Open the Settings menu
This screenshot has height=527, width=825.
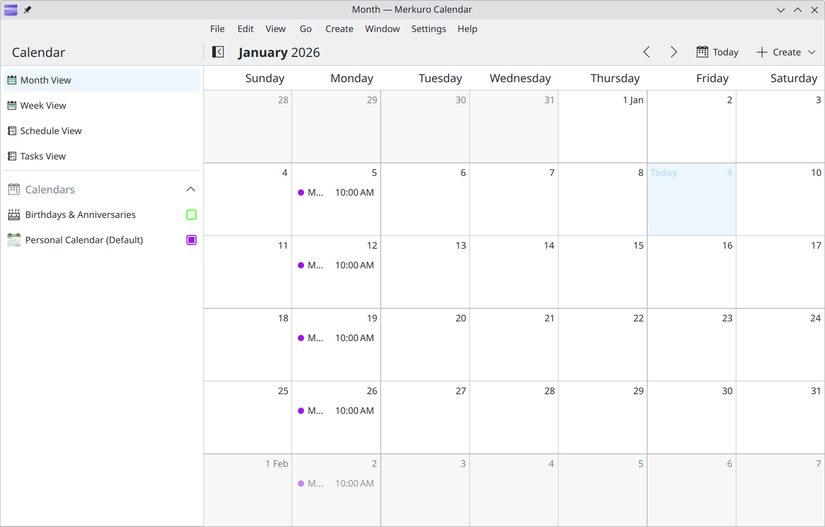pos(428,29)
